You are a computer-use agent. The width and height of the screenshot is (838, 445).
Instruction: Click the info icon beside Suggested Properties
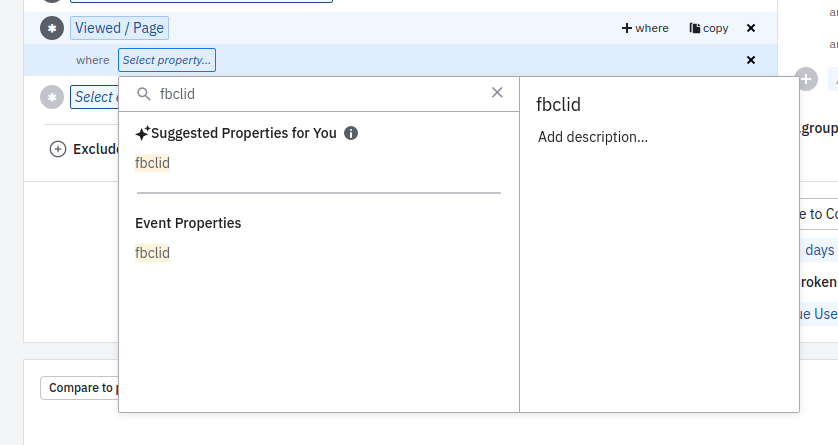tap(351, 133)
